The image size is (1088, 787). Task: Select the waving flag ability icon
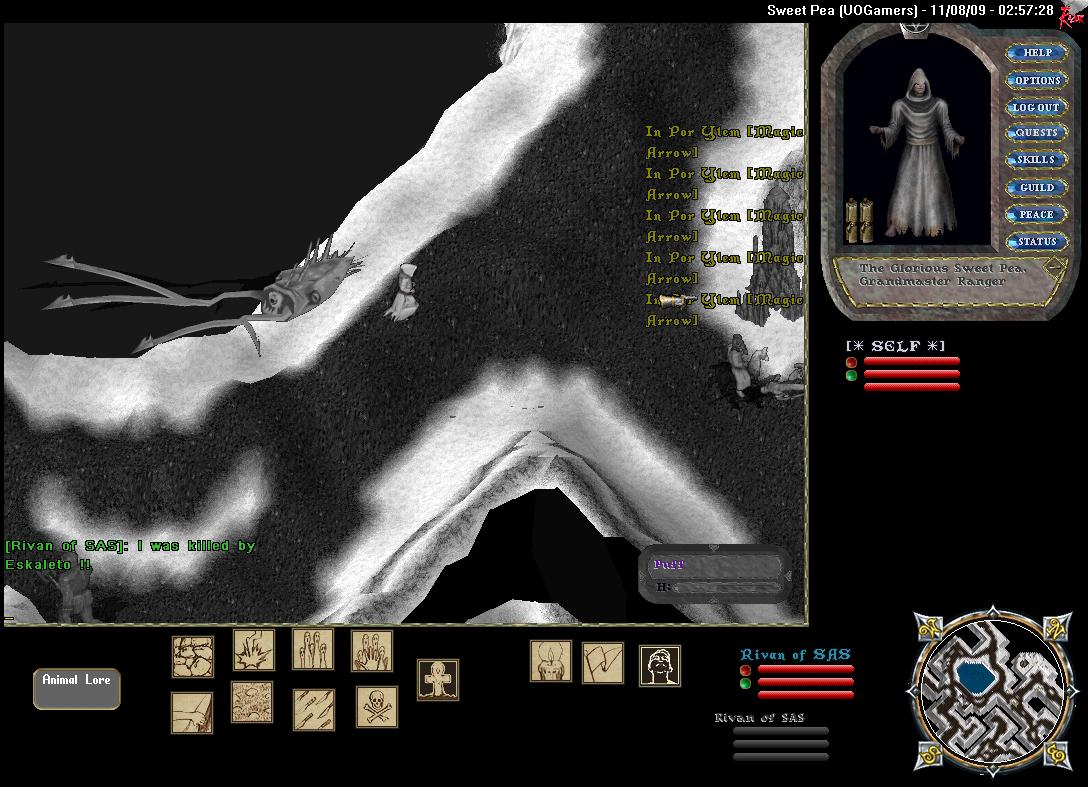603,663
